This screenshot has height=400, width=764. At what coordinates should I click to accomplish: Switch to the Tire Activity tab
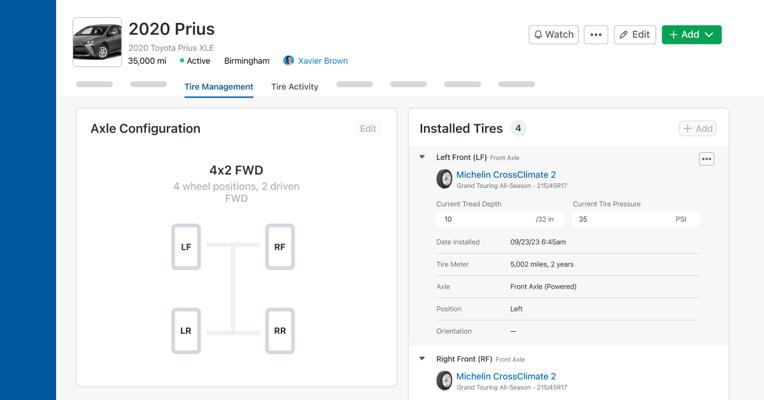[294, 87]
